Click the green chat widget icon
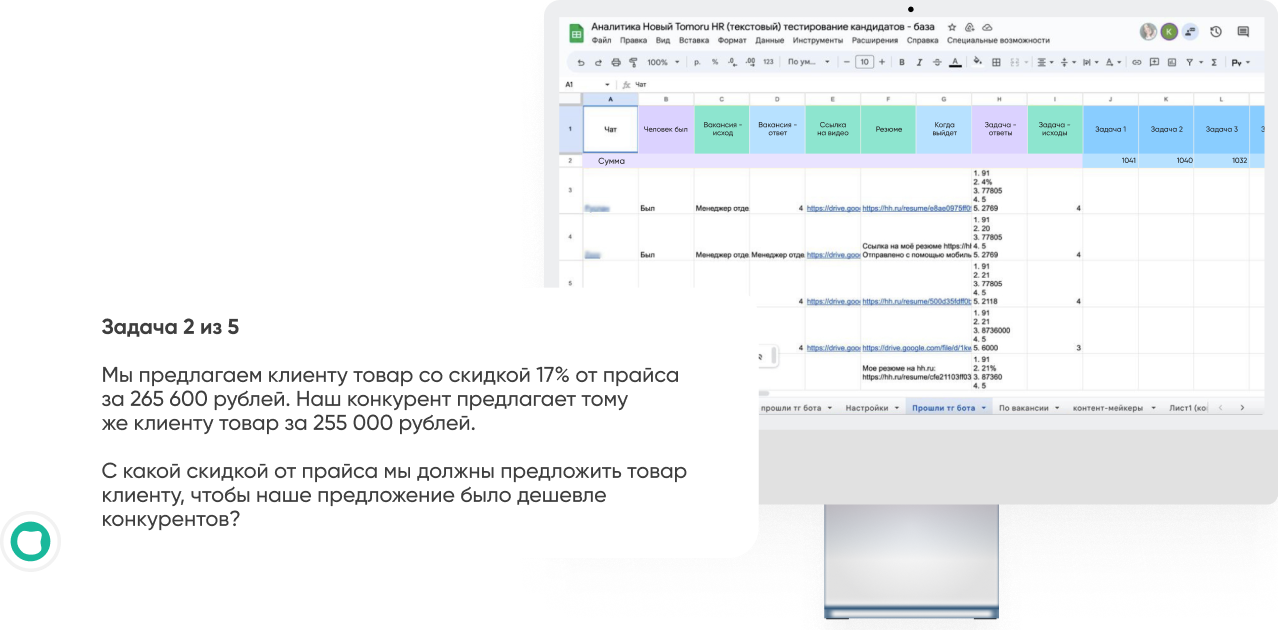Viewport: 1278px width, 630px height. pos(30,542)
